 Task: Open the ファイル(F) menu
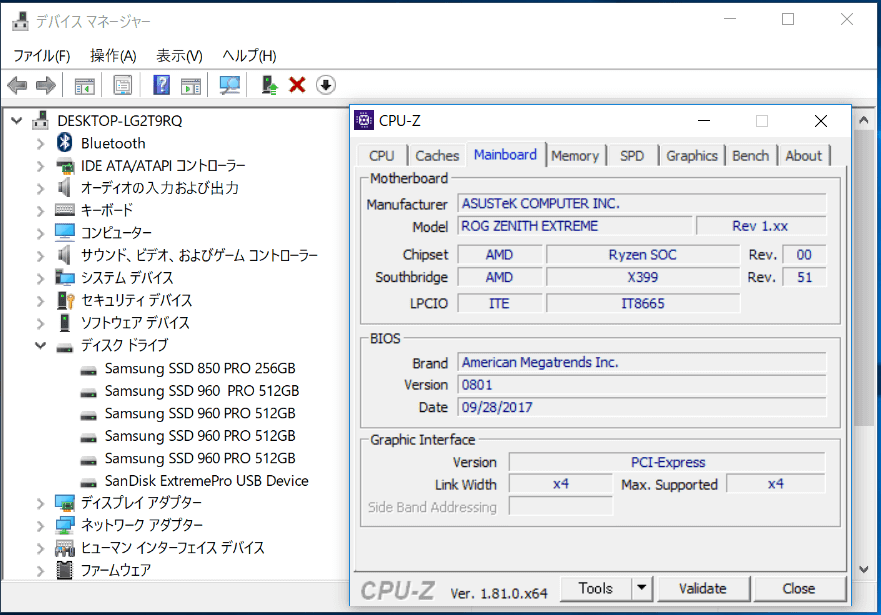pos(42,56)
